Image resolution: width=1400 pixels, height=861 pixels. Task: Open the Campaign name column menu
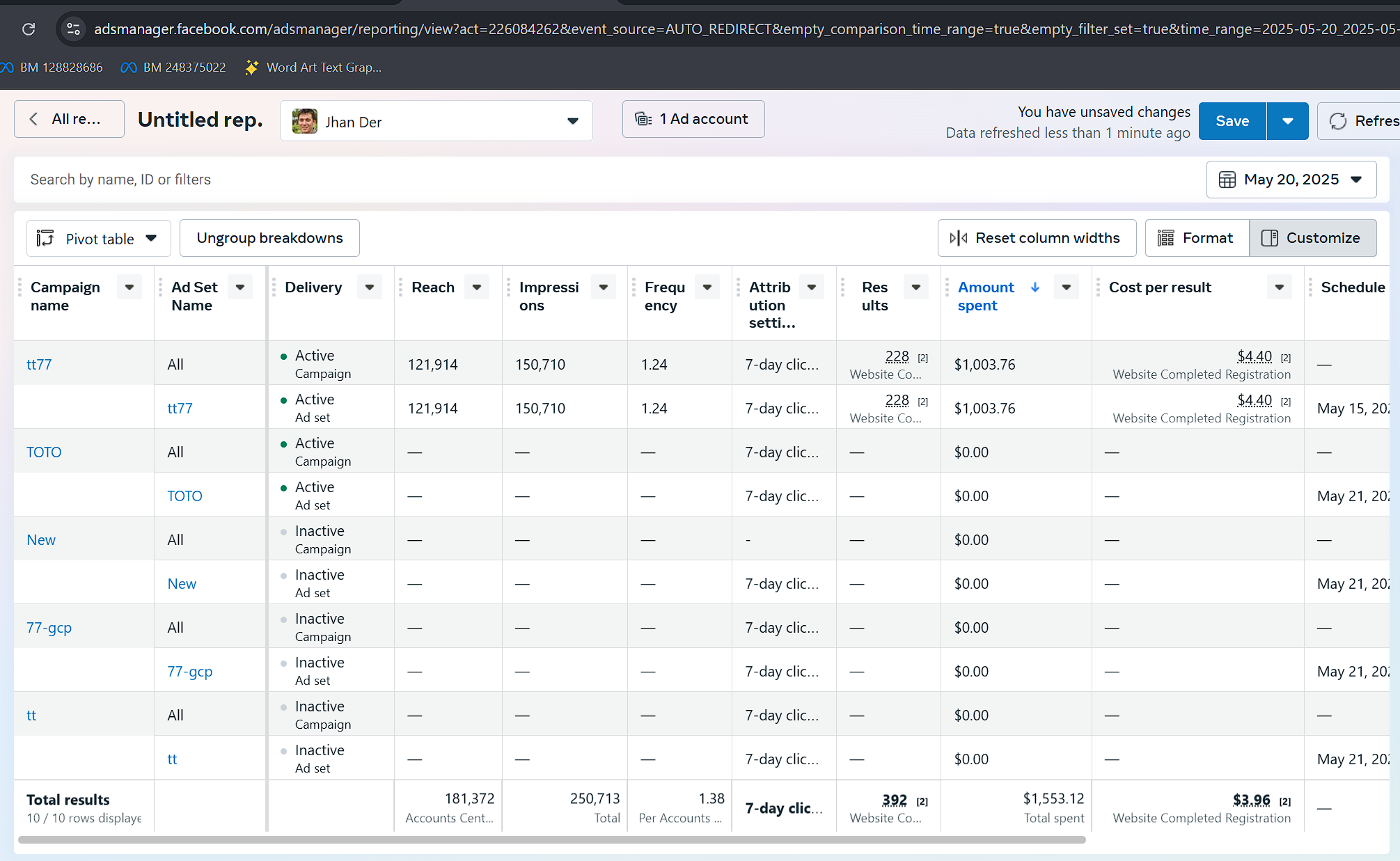point(129,287)
